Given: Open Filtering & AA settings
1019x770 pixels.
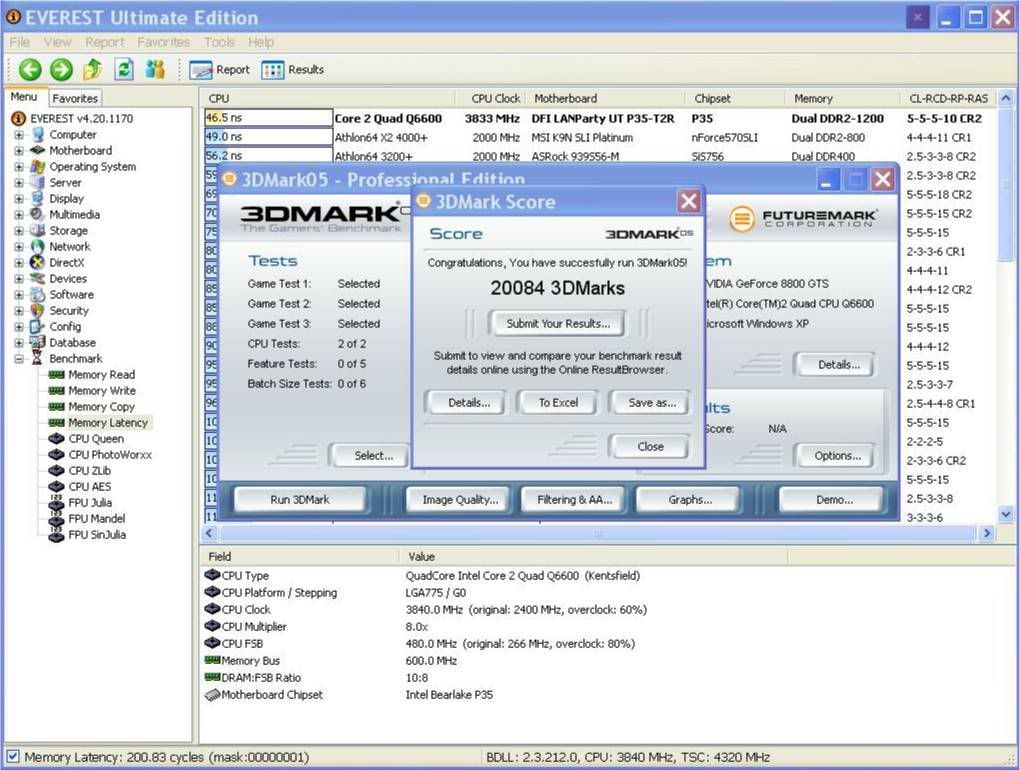Looking at the screenshot, I should 574,500.
